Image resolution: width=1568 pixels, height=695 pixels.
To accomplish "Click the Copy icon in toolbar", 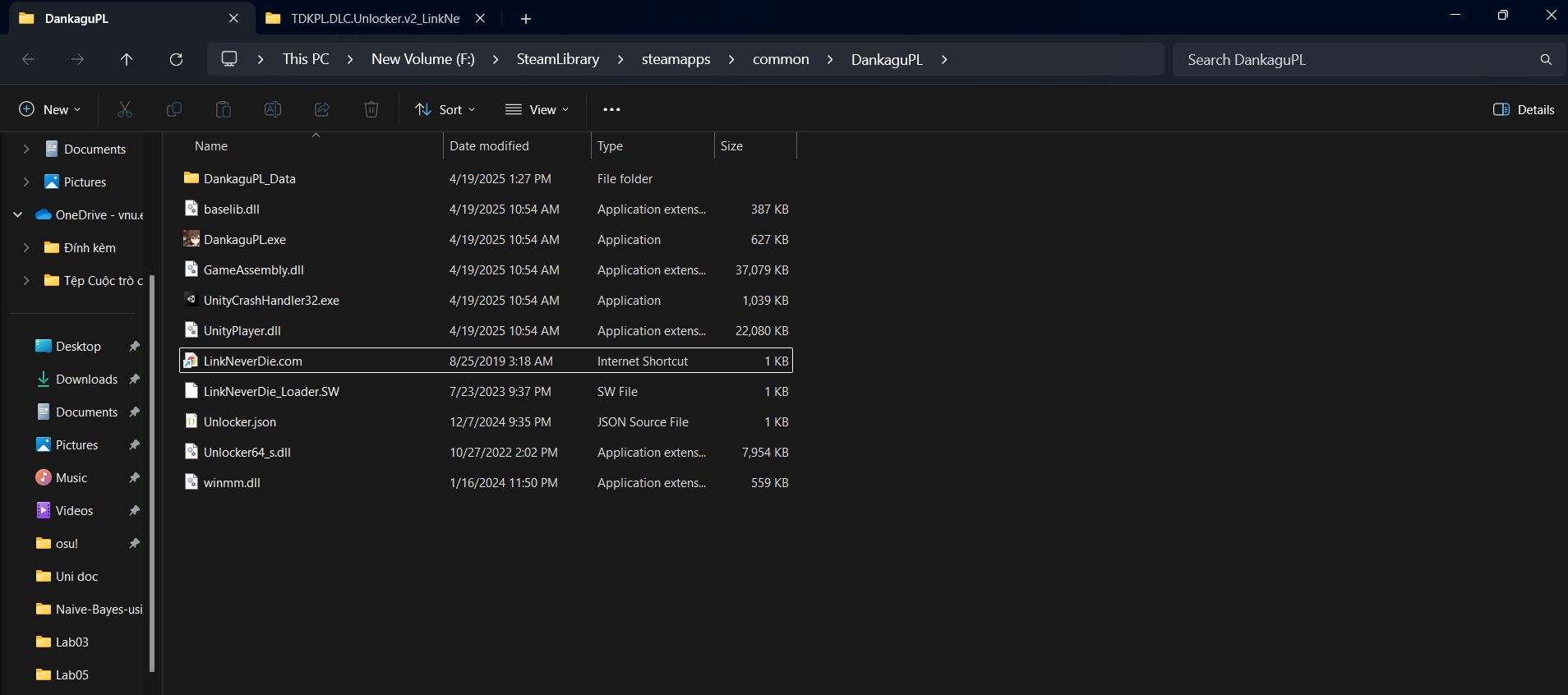I will [x=174, y=109].
